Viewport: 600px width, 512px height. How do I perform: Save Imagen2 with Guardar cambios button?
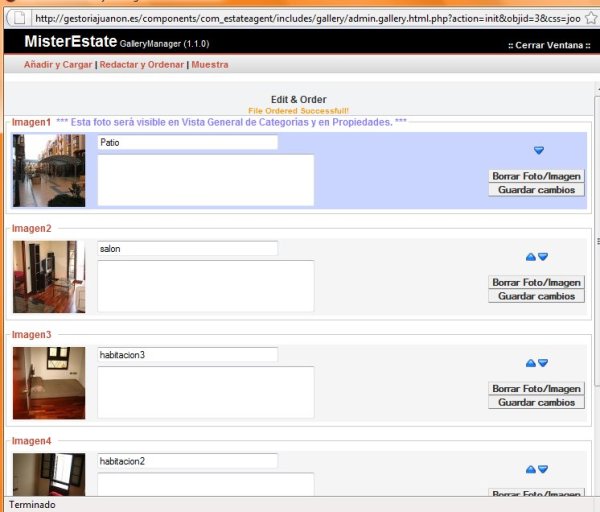(x=536, y=296)
